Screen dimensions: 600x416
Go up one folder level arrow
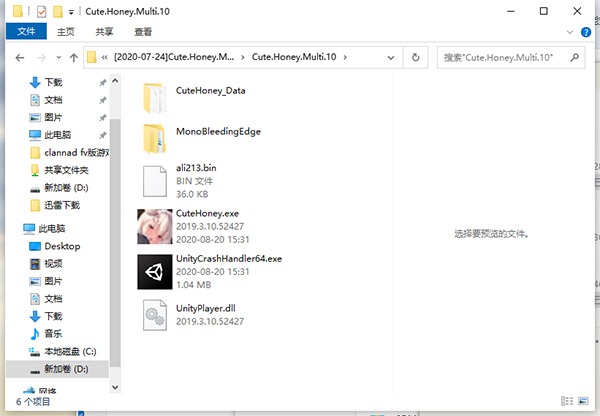click(73, 58)
